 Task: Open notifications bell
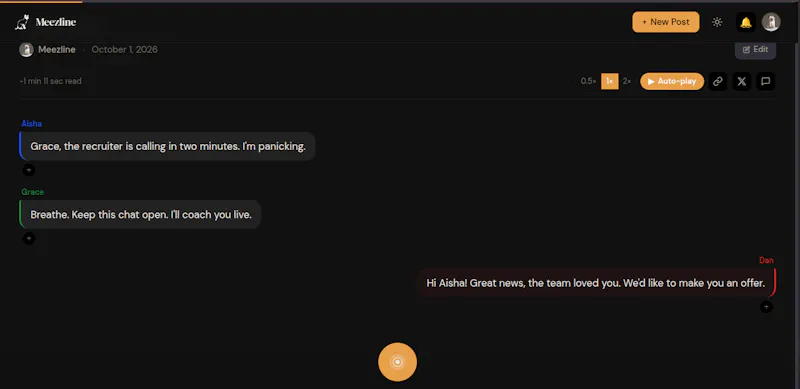[746, 22]
